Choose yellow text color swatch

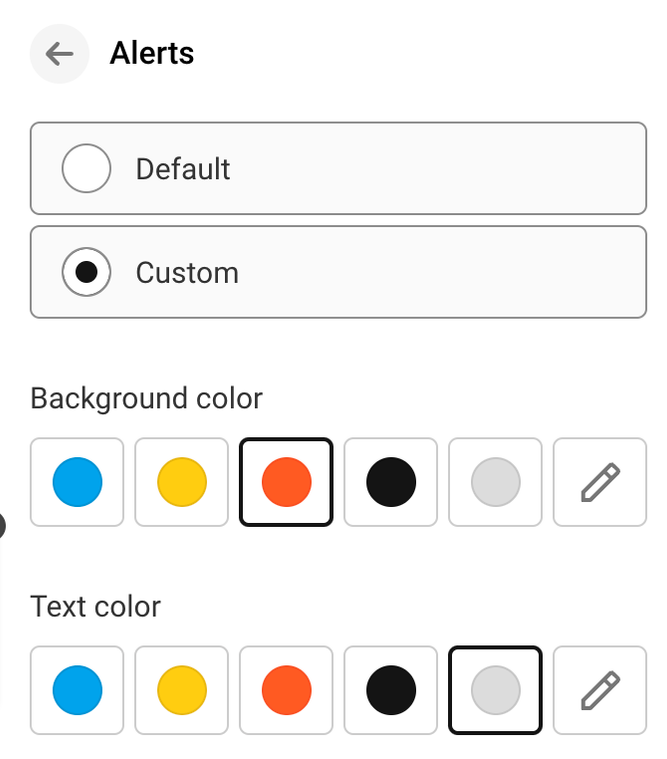click(182, 690)
